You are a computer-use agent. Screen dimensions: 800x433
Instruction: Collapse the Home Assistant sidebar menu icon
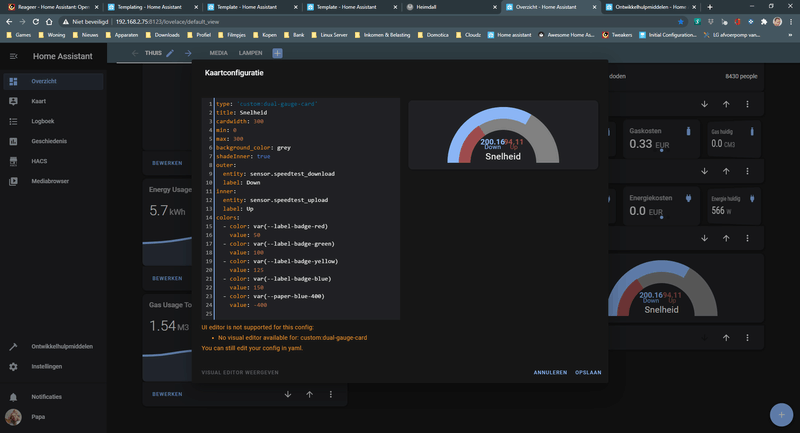coord(13,56)
